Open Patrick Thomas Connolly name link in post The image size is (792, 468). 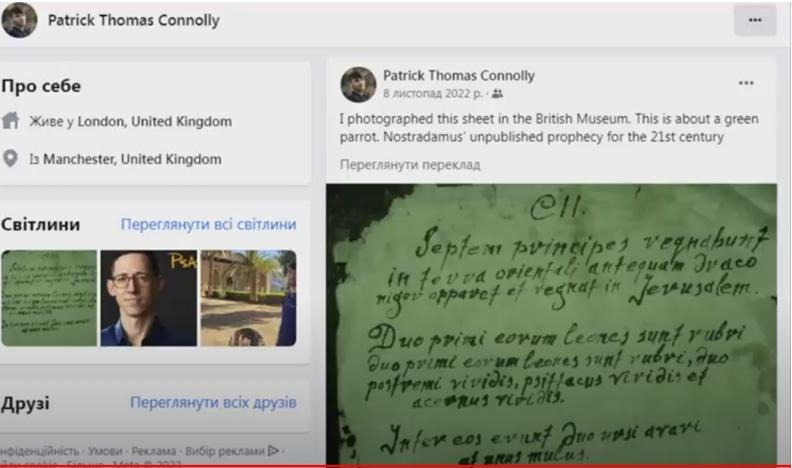[x=459, y=76]
